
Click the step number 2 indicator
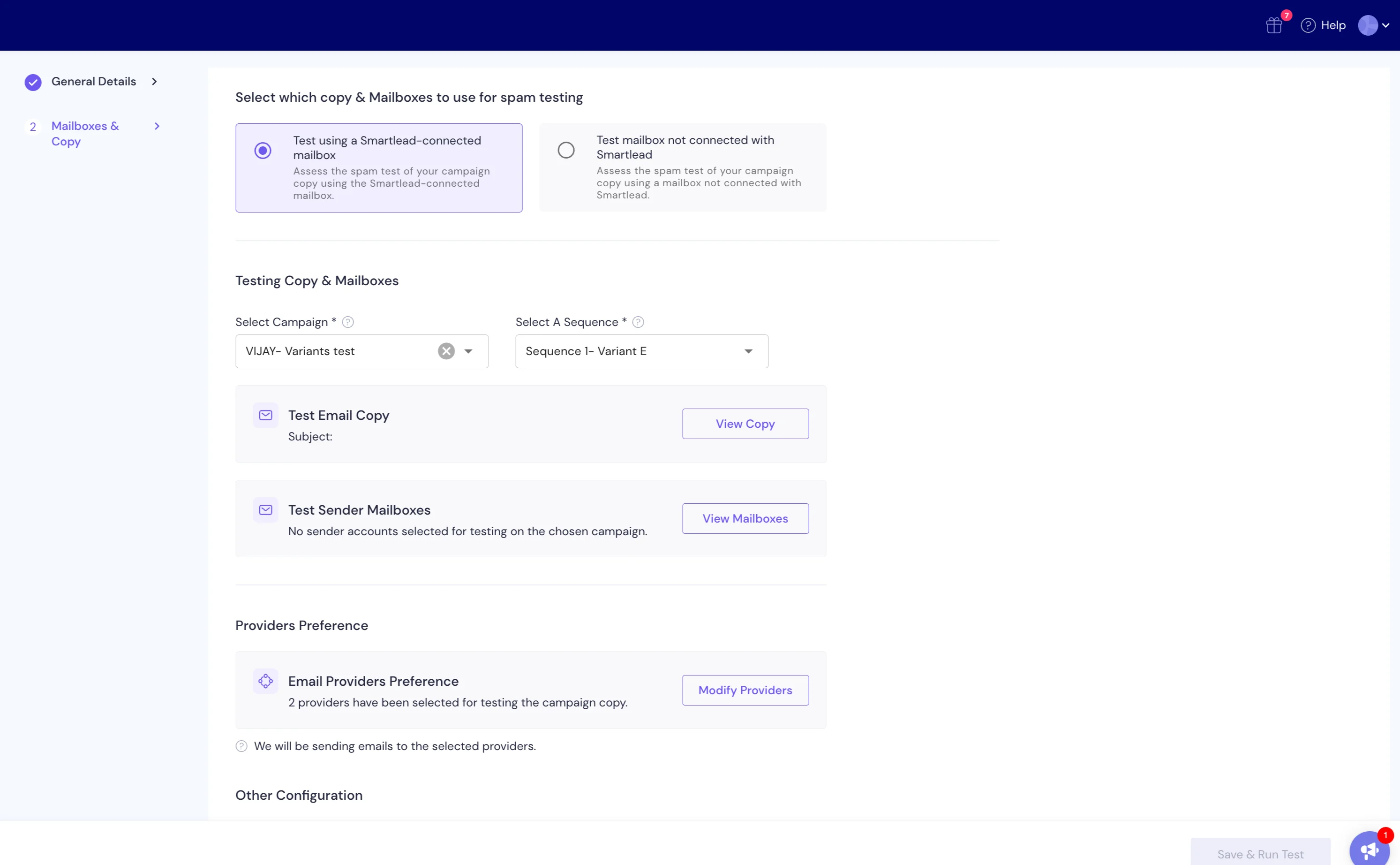(x=33, y=127)
